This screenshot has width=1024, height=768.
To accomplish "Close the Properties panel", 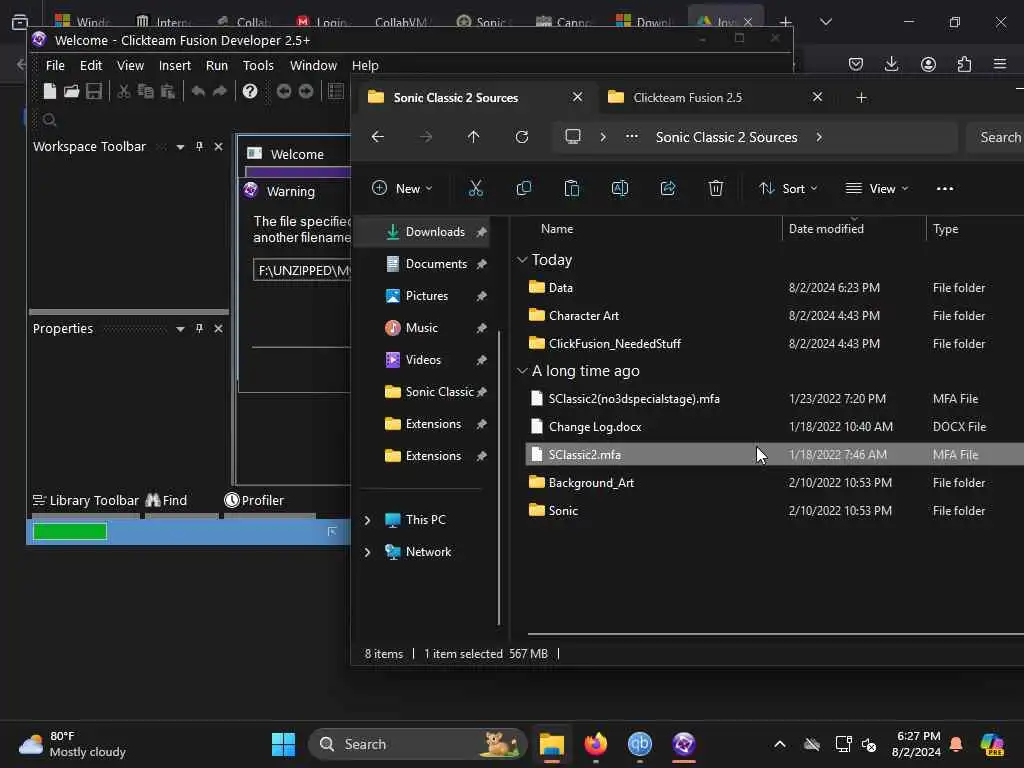I will [x=219, y=328].
